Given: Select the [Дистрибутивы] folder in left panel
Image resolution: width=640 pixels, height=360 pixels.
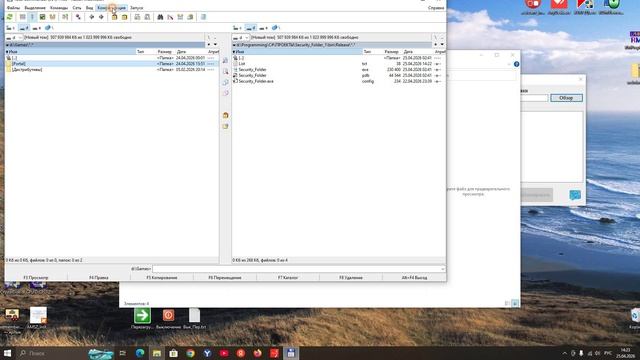Looking at the screenshot, I should (x=111, y=69).
